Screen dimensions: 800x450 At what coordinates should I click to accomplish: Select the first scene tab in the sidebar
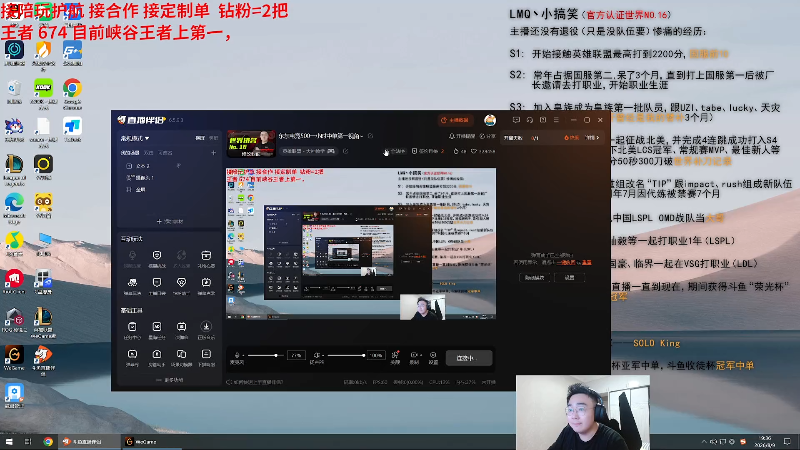pos(130,153)
